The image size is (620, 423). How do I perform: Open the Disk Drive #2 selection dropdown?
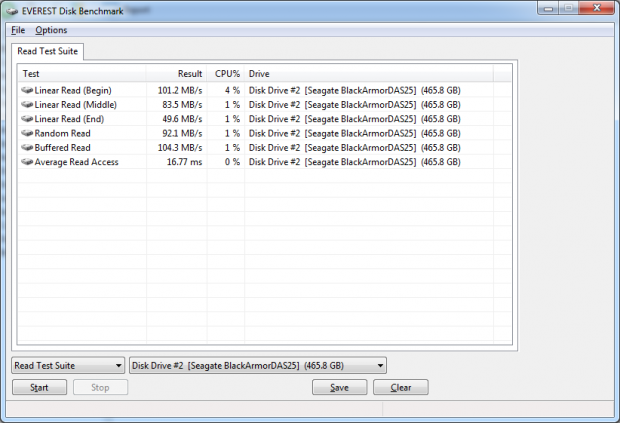point(258,366)
